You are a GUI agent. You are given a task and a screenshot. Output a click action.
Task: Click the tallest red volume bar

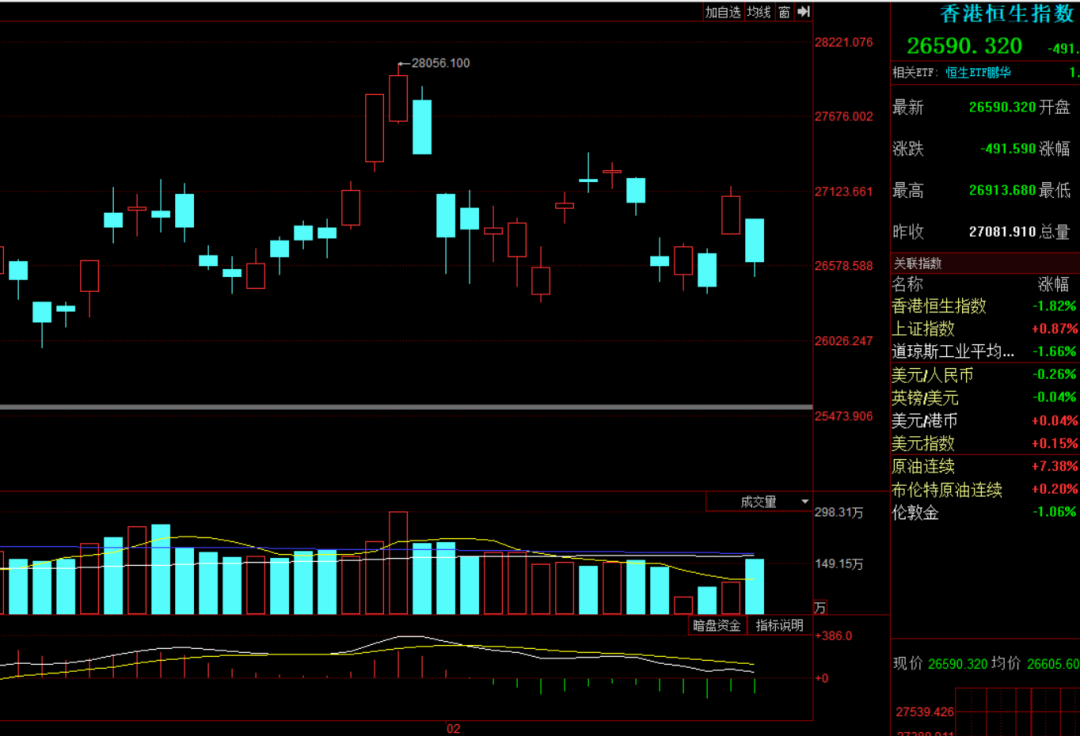click(x=398, y=562)
